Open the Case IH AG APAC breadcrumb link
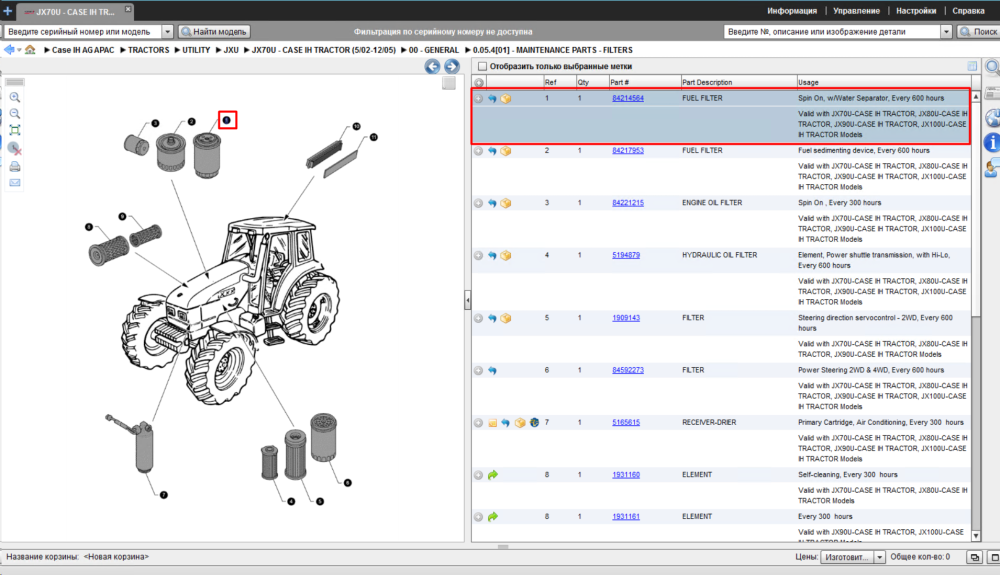The width and height of the screenshot is (1000, 575). tap(83, 50)
